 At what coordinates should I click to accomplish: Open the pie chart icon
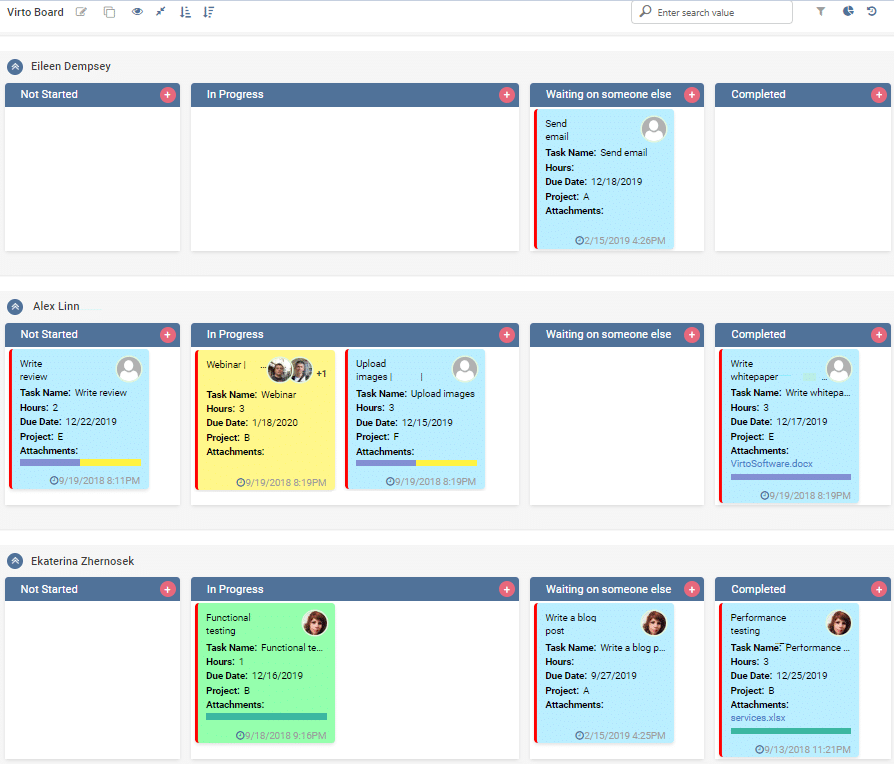point(848,11)
